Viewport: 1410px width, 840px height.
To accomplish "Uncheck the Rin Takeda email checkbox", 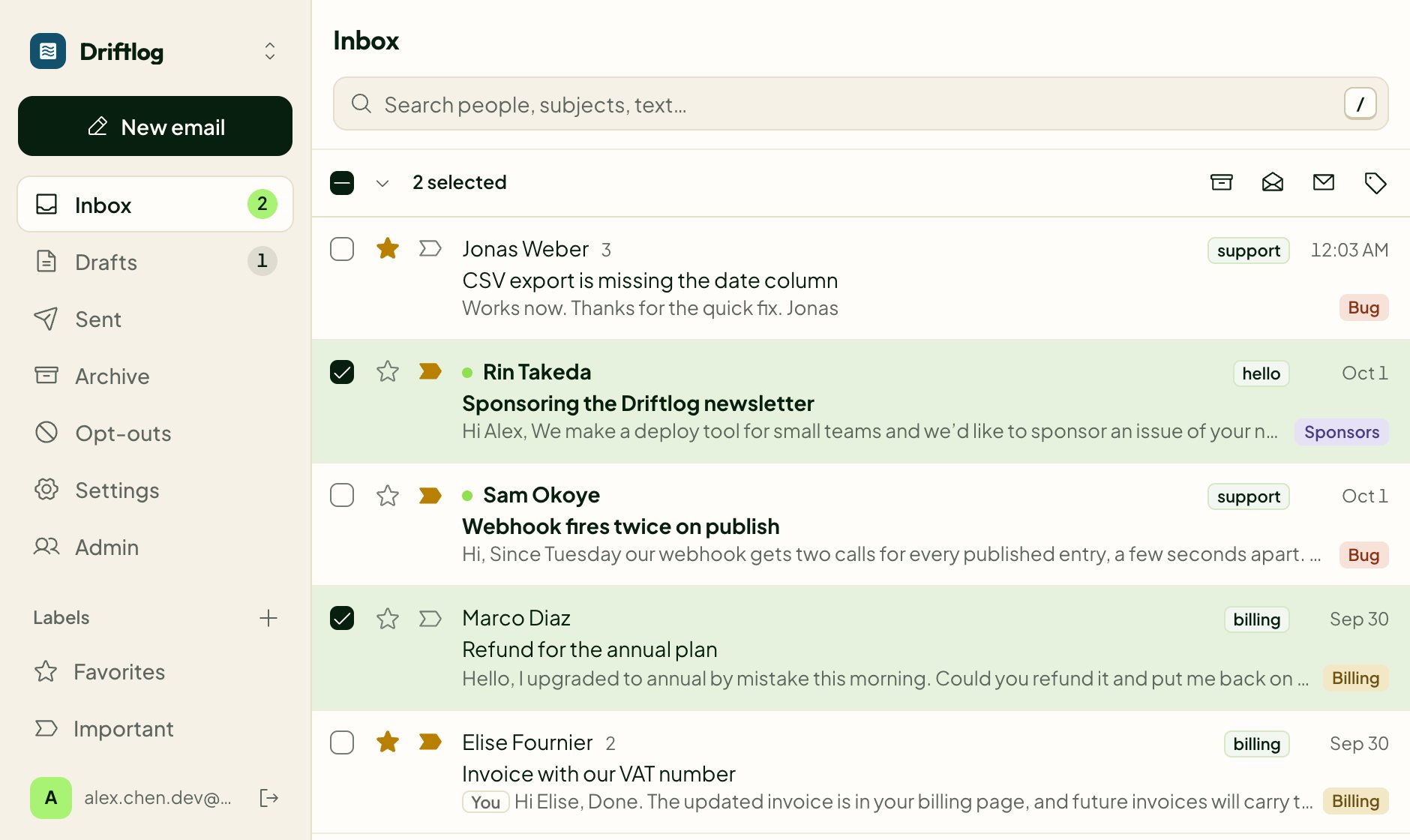I will (x=342, y=372).
